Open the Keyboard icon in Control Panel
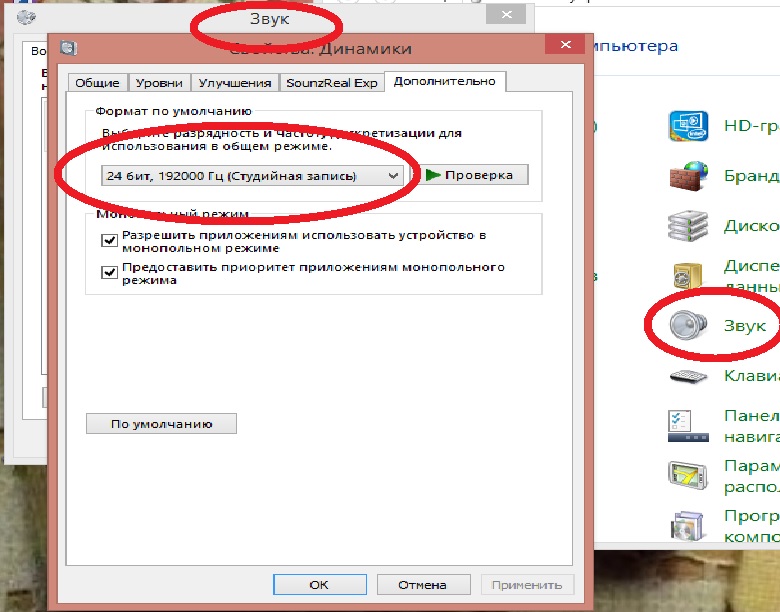 coord(688,376)
